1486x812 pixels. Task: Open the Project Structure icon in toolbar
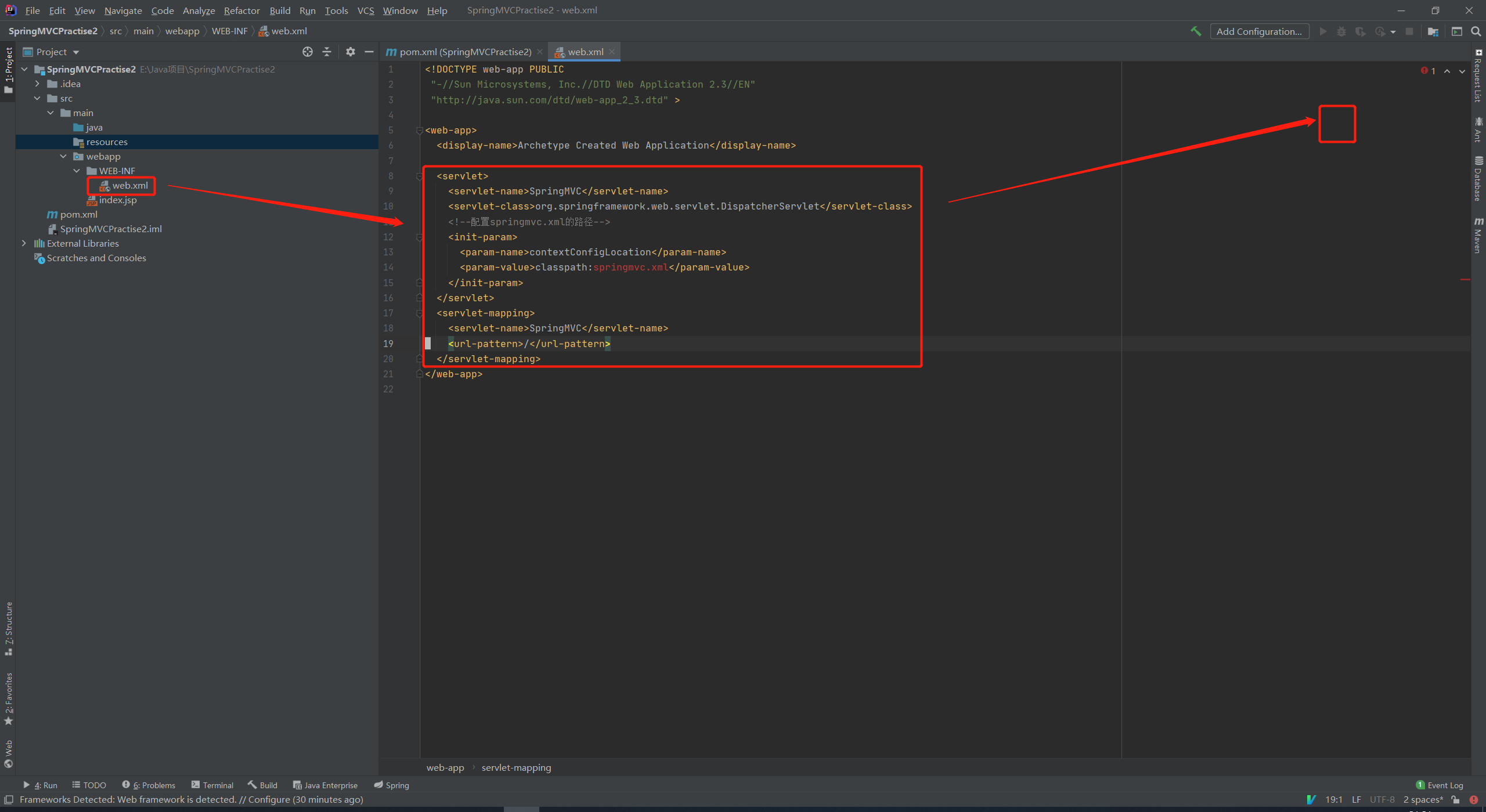[x=1433, y=31]
